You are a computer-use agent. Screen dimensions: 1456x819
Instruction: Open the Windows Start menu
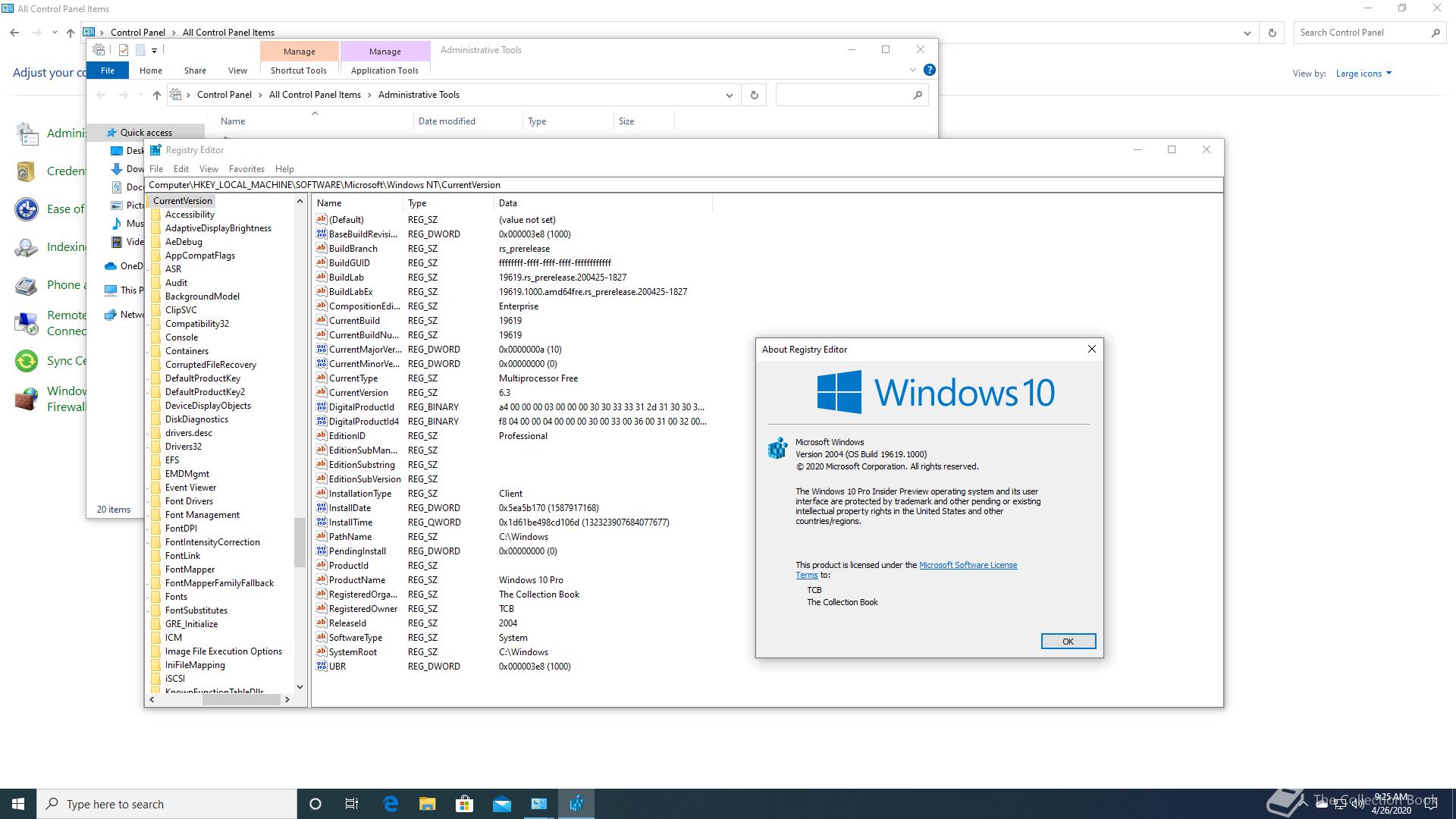(x=18, y=804)
